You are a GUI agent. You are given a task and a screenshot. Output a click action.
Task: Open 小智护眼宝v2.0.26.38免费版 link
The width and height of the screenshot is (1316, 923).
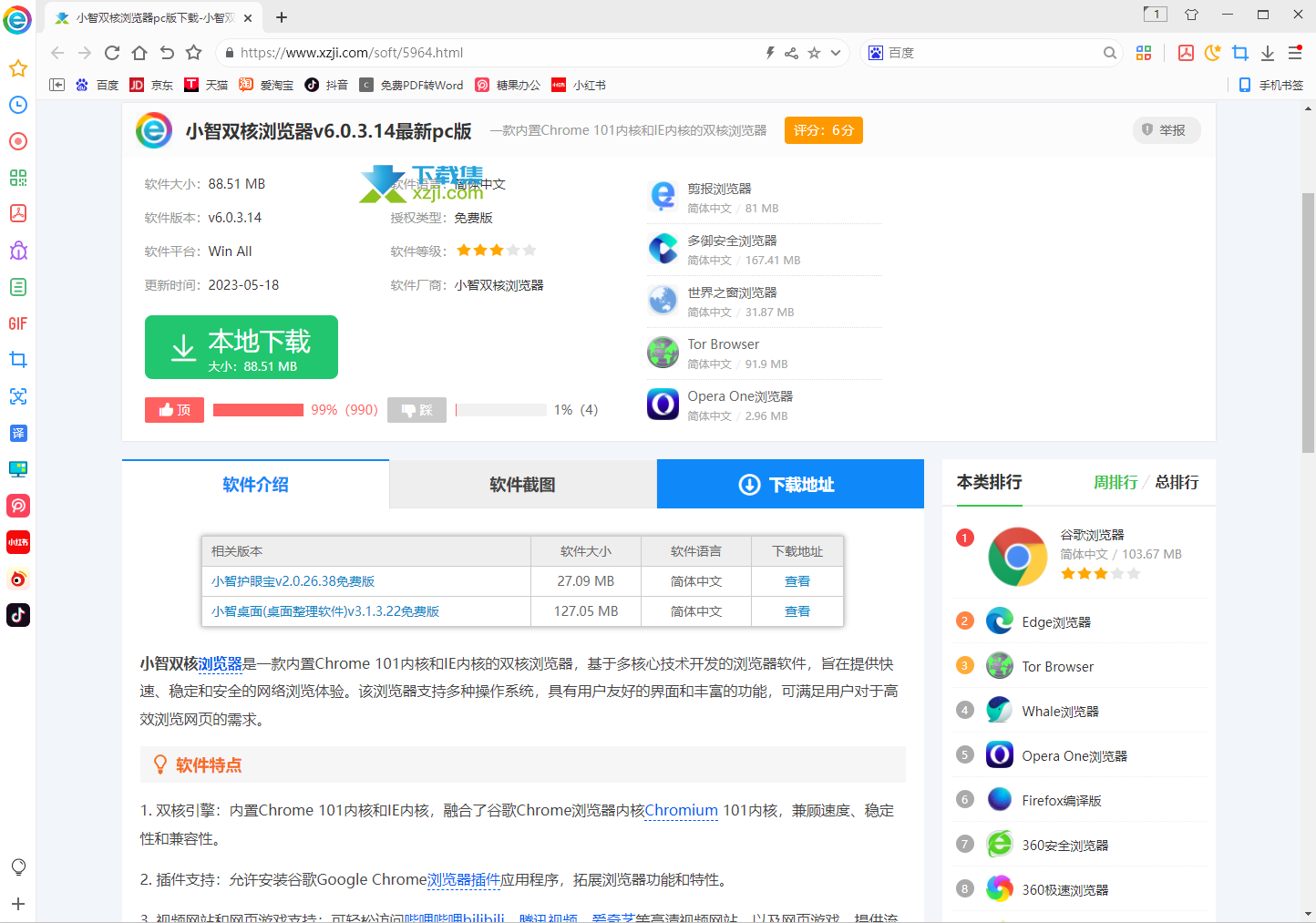(x=293, y=581)
